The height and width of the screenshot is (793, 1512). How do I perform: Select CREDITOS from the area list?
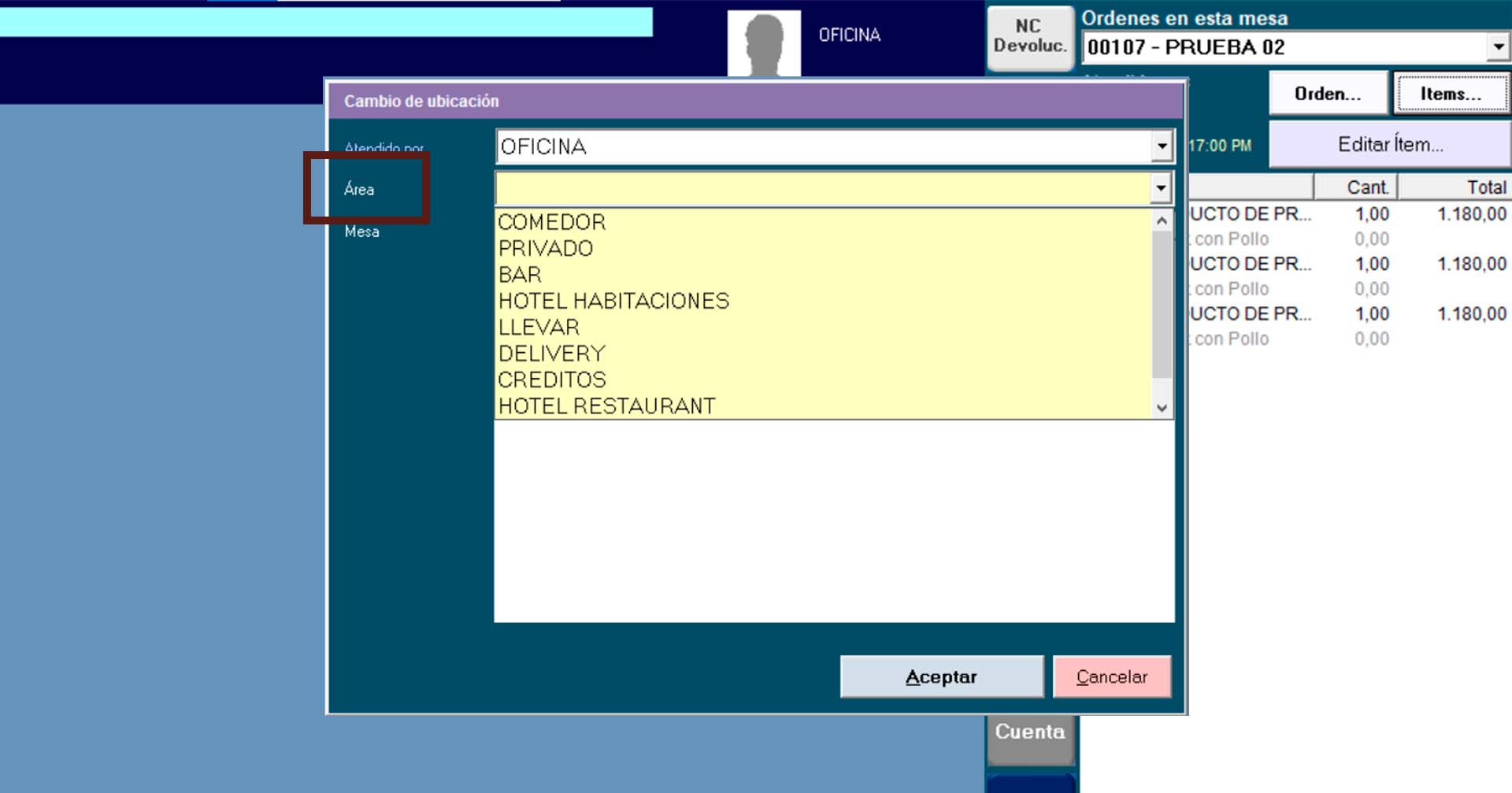552,380
